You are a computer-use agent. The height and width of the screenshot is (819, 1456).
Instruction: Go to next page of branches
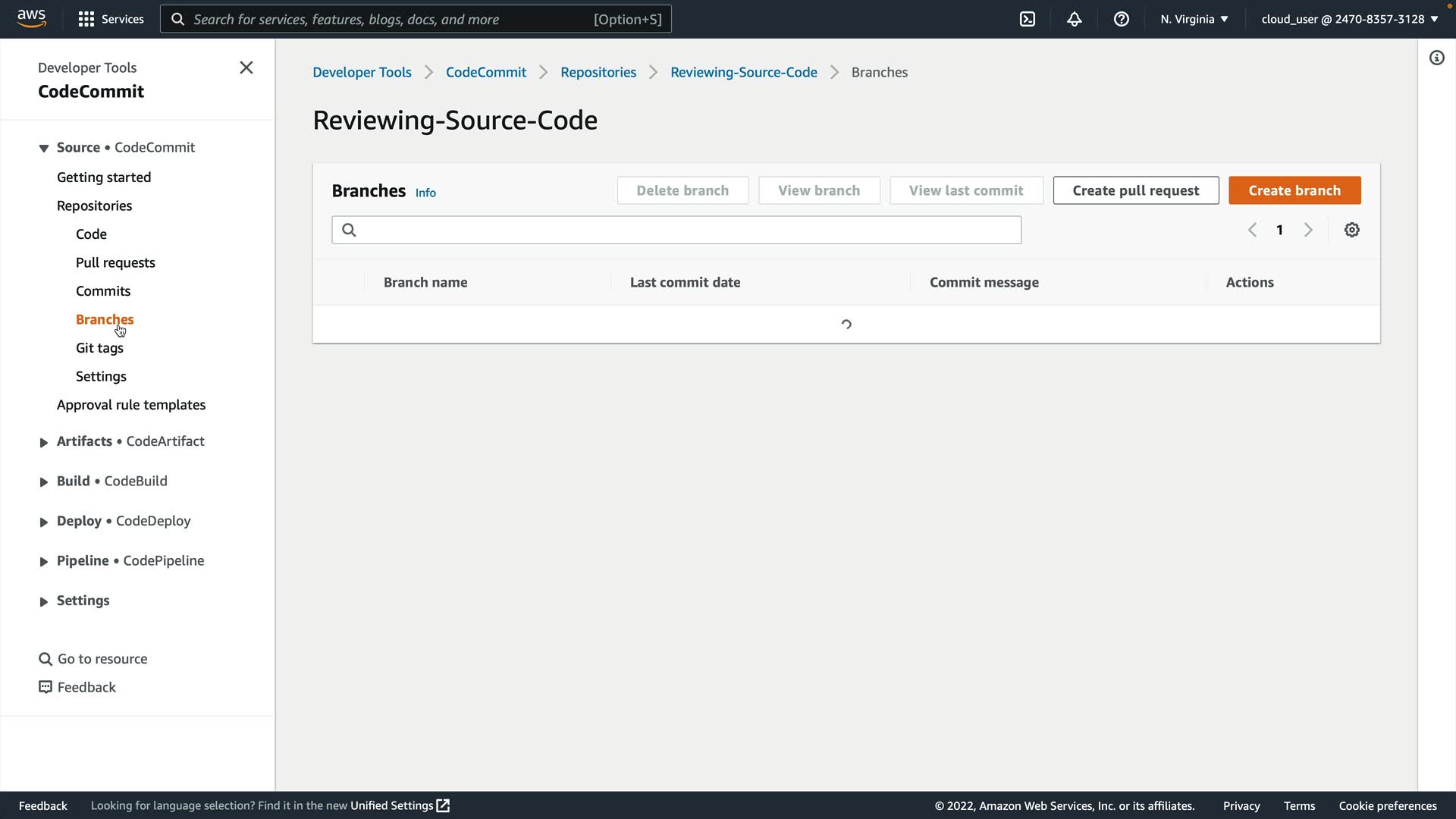1308,230
